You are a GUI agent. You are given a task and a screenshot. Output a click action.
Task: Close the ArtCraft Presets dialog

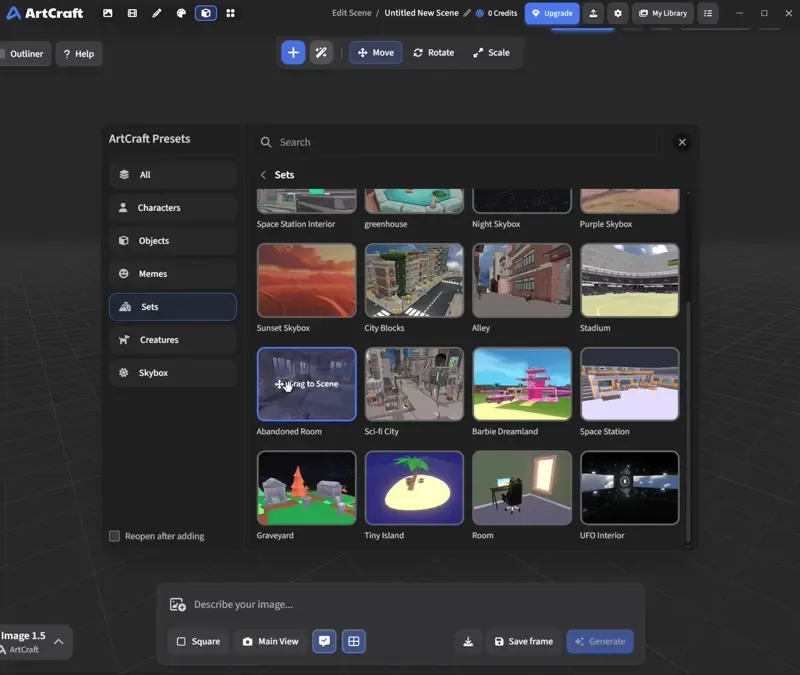[682, 142]
